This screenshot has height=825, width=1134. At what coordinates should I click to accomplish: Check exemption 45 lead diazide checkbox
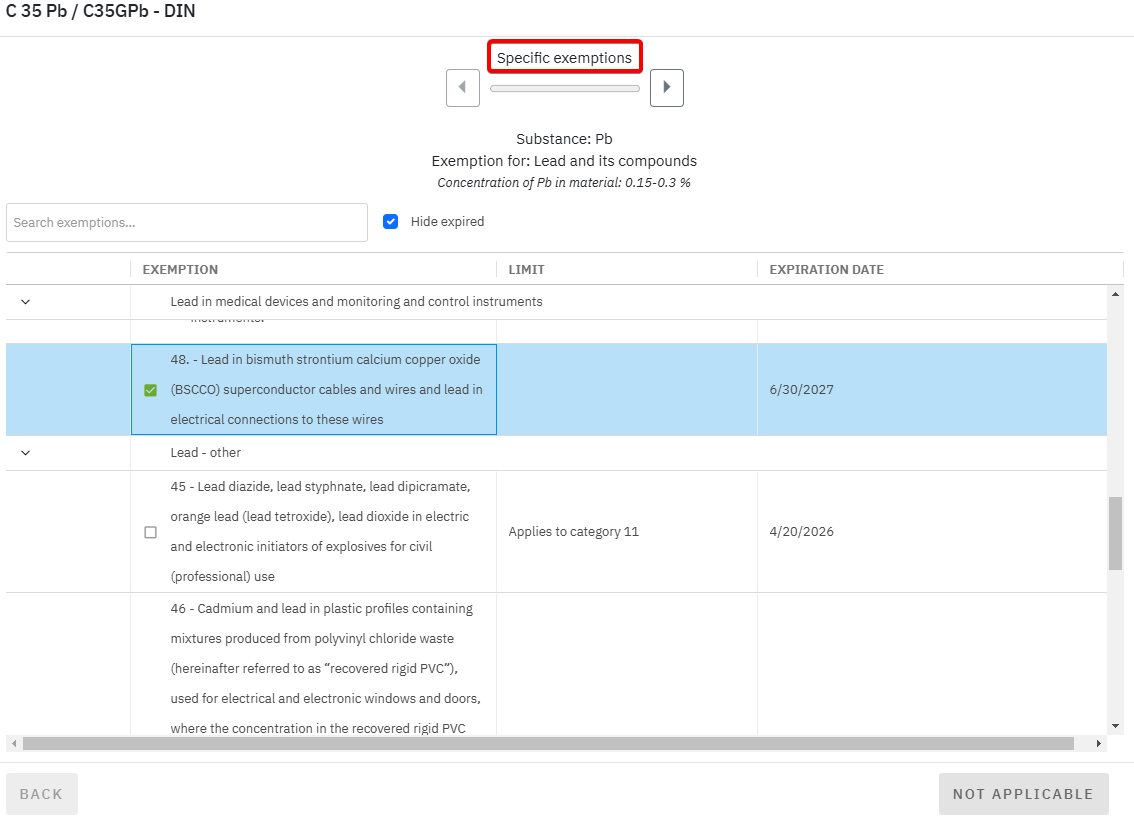point(151,532)
